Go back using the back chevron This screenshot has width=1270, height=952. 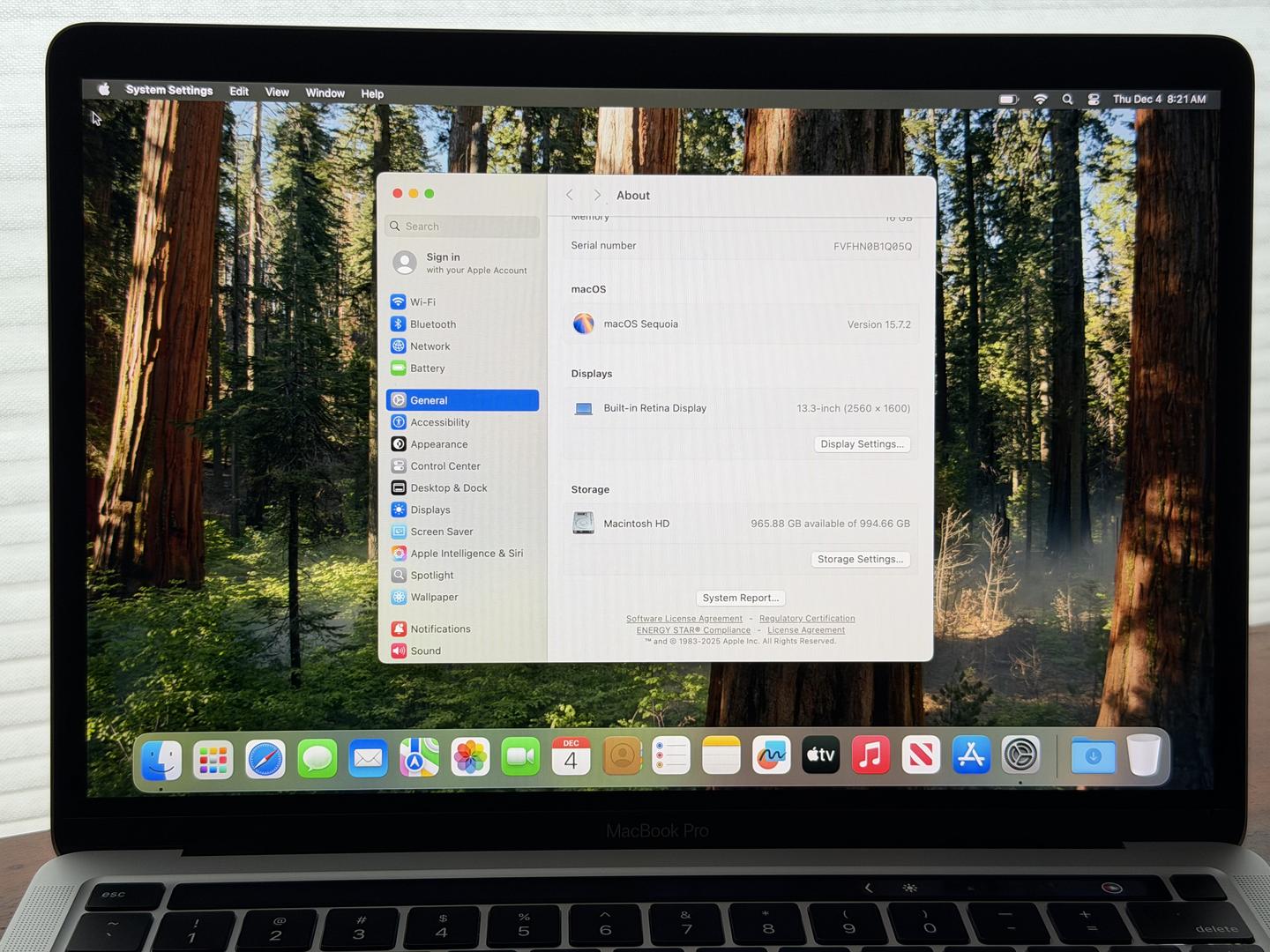point(570,195)
